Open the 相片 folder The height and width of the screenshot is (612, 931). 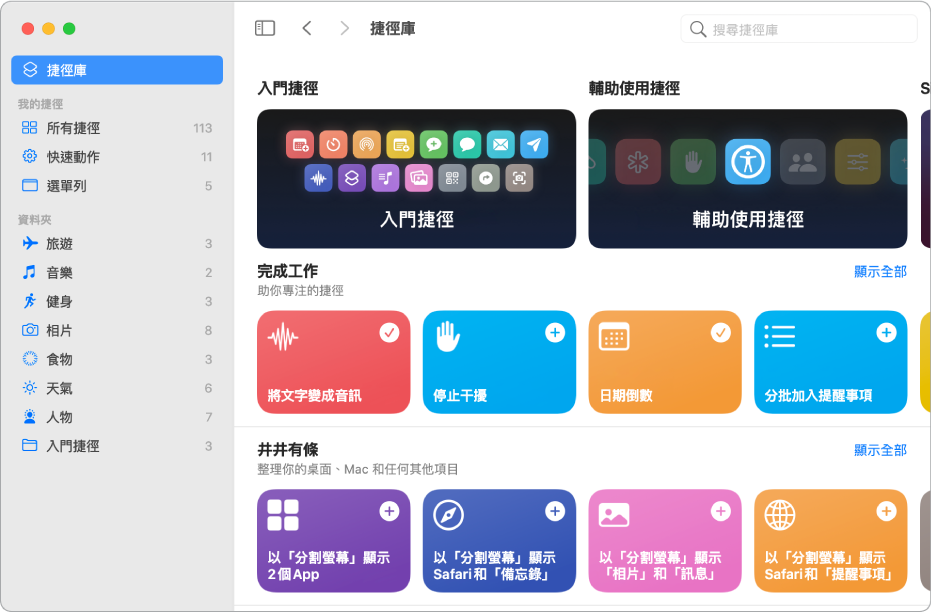pyautogui.click(x=117, y=330)
